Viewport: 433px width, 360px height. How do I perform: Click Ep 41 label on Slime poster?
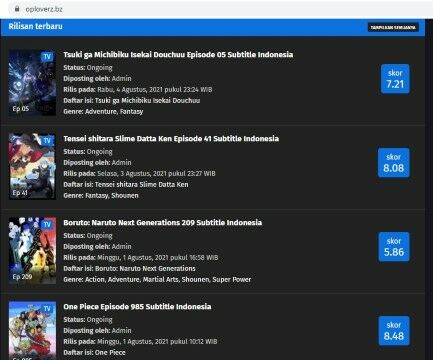20,192
